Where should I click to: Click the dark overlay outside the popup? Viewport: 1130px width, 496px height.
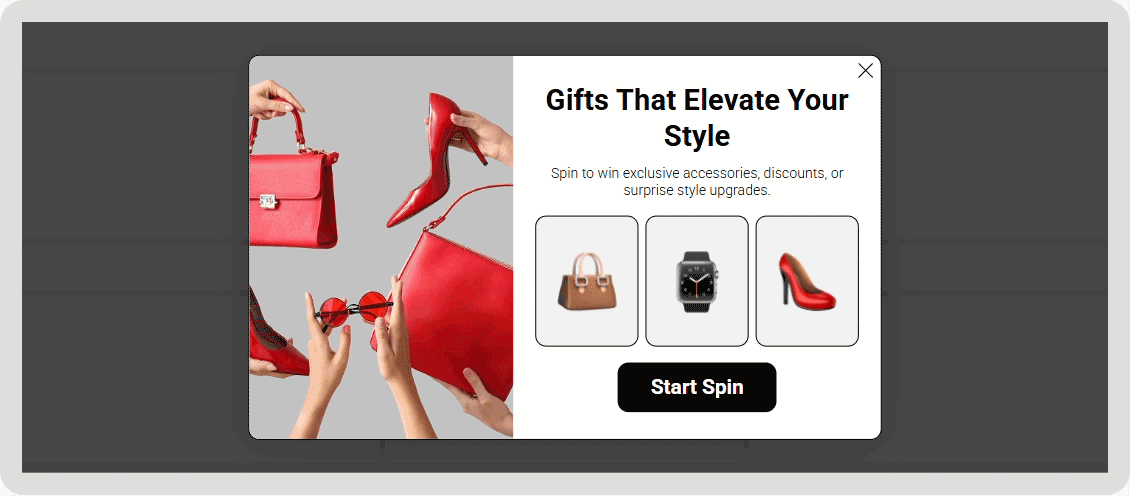(130, 245)
